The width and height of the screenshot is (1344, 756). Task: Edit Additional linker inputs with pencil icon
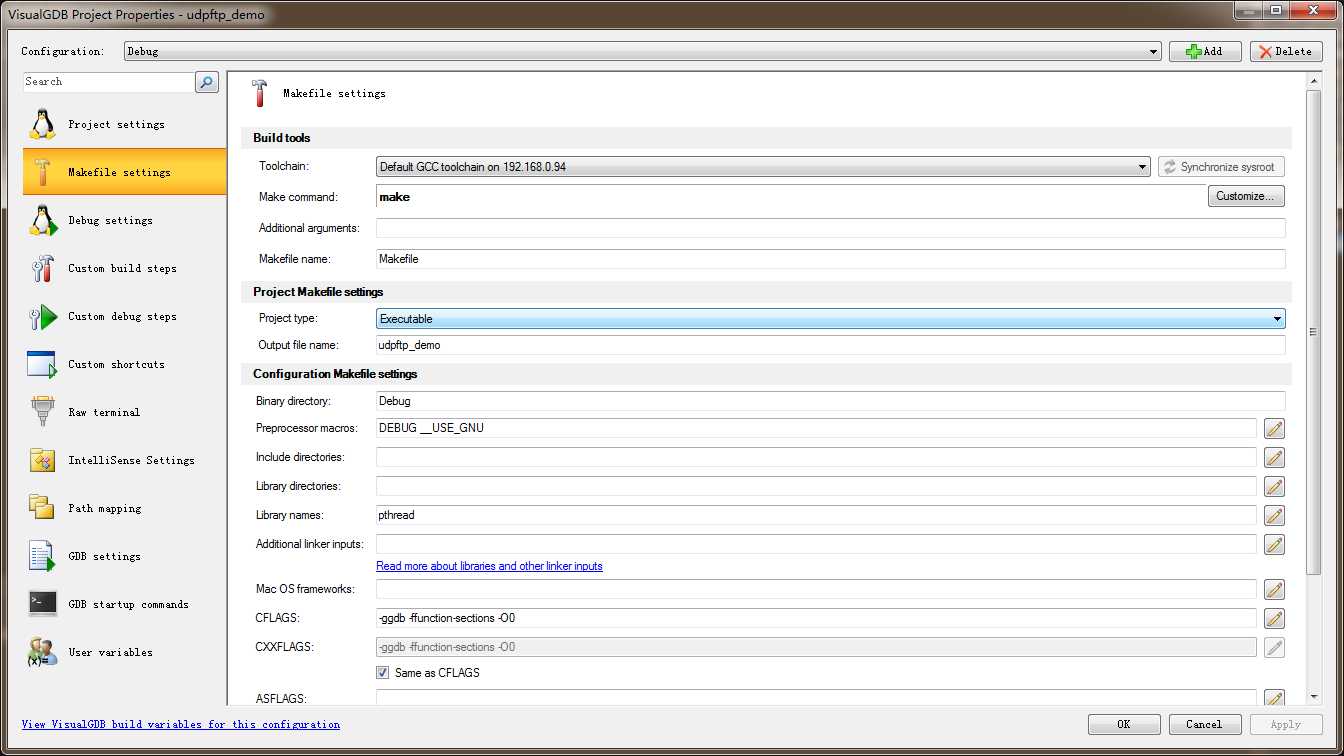click(x=1274, y=545)
